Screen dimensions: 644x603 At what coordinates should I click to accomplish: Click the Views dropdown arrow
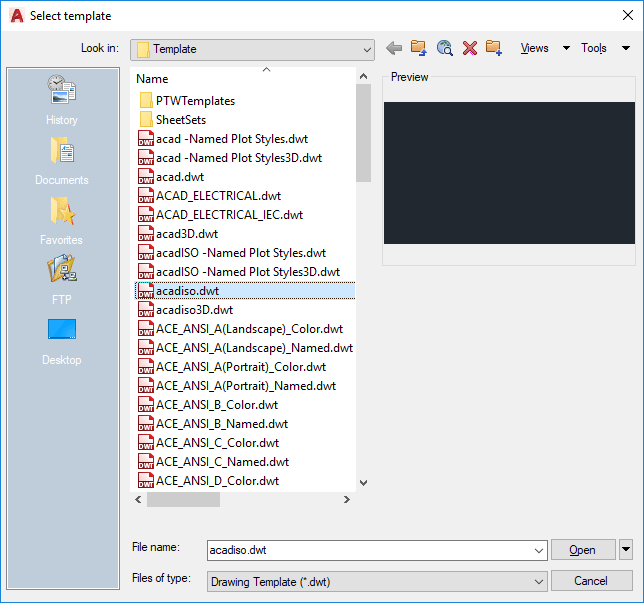[566, 48]
